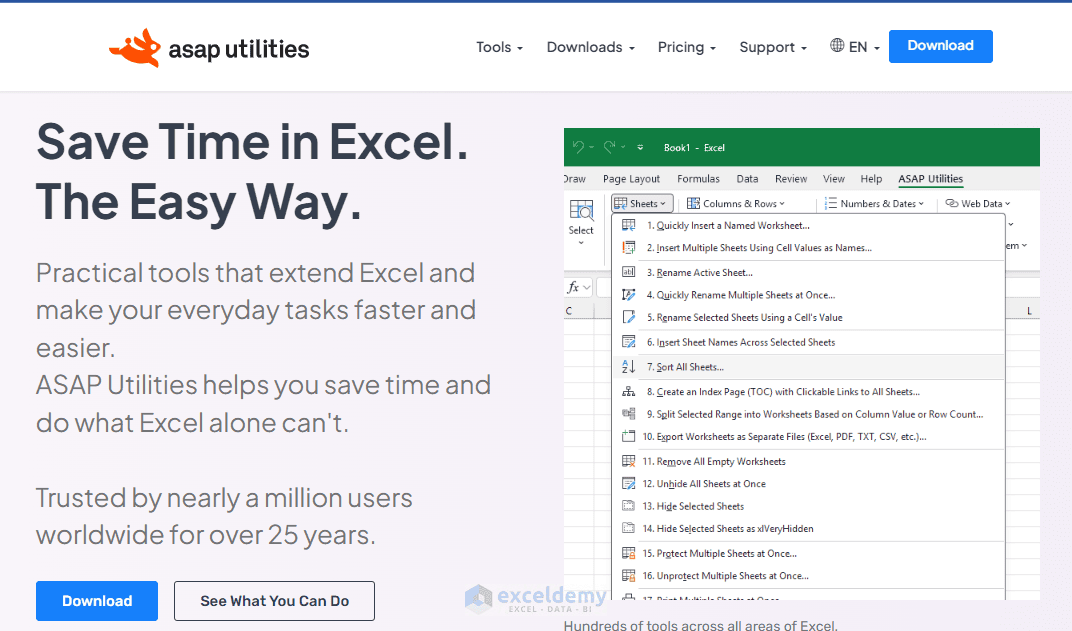This screenshot has height=631, width=1072.
Task: Choose 15. Protect Multiple Sheets at Once
Action: pos(809,553)
